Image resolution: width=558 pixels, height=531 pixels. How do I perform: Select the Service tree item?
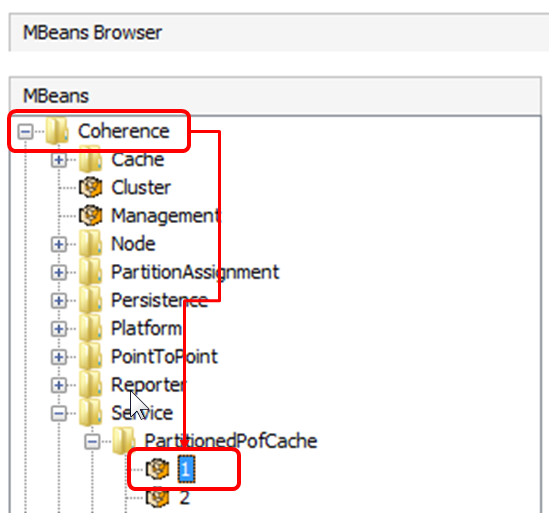[x=142, y=413]
